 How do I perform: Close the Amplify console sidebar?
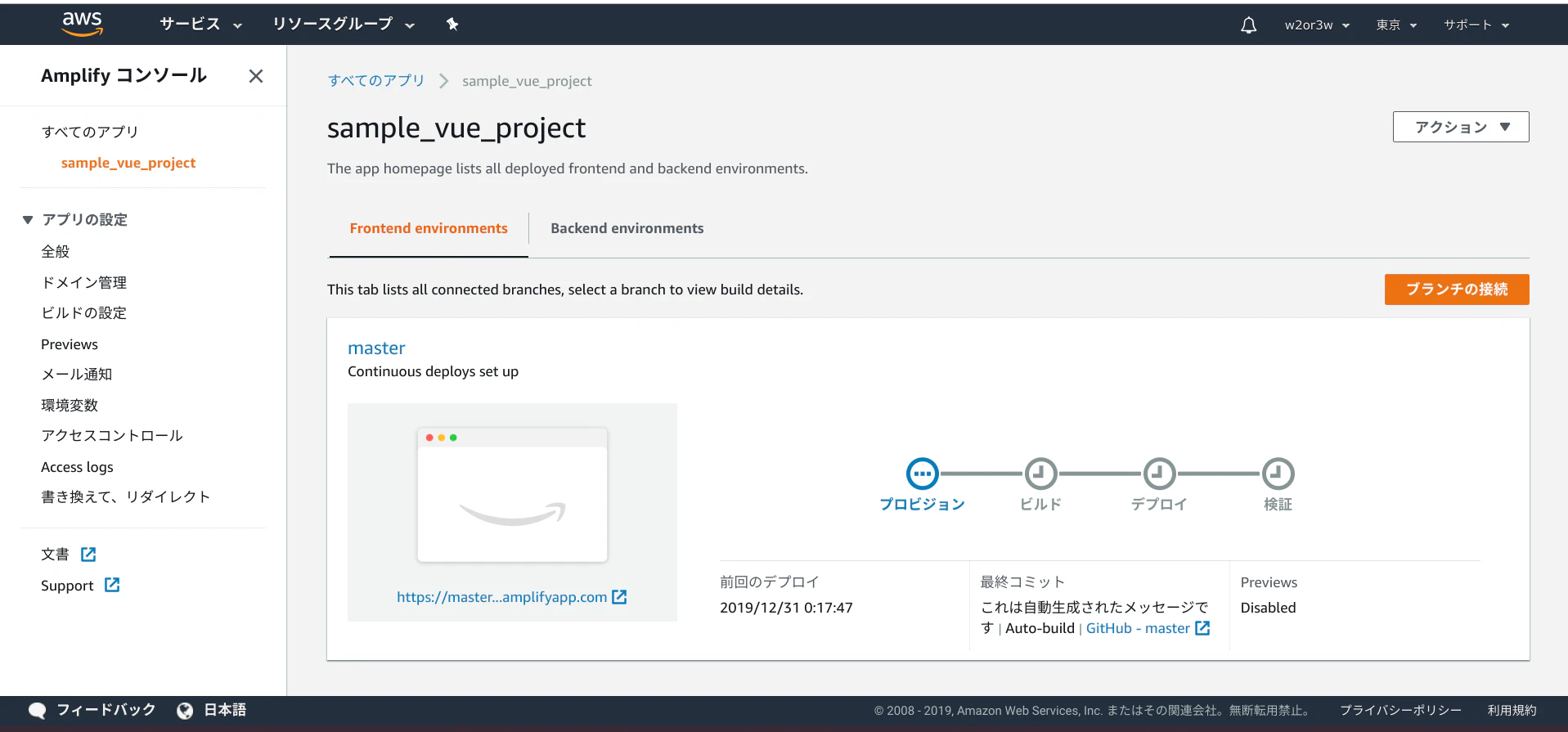pyautogui.click(x=256, y=76)
